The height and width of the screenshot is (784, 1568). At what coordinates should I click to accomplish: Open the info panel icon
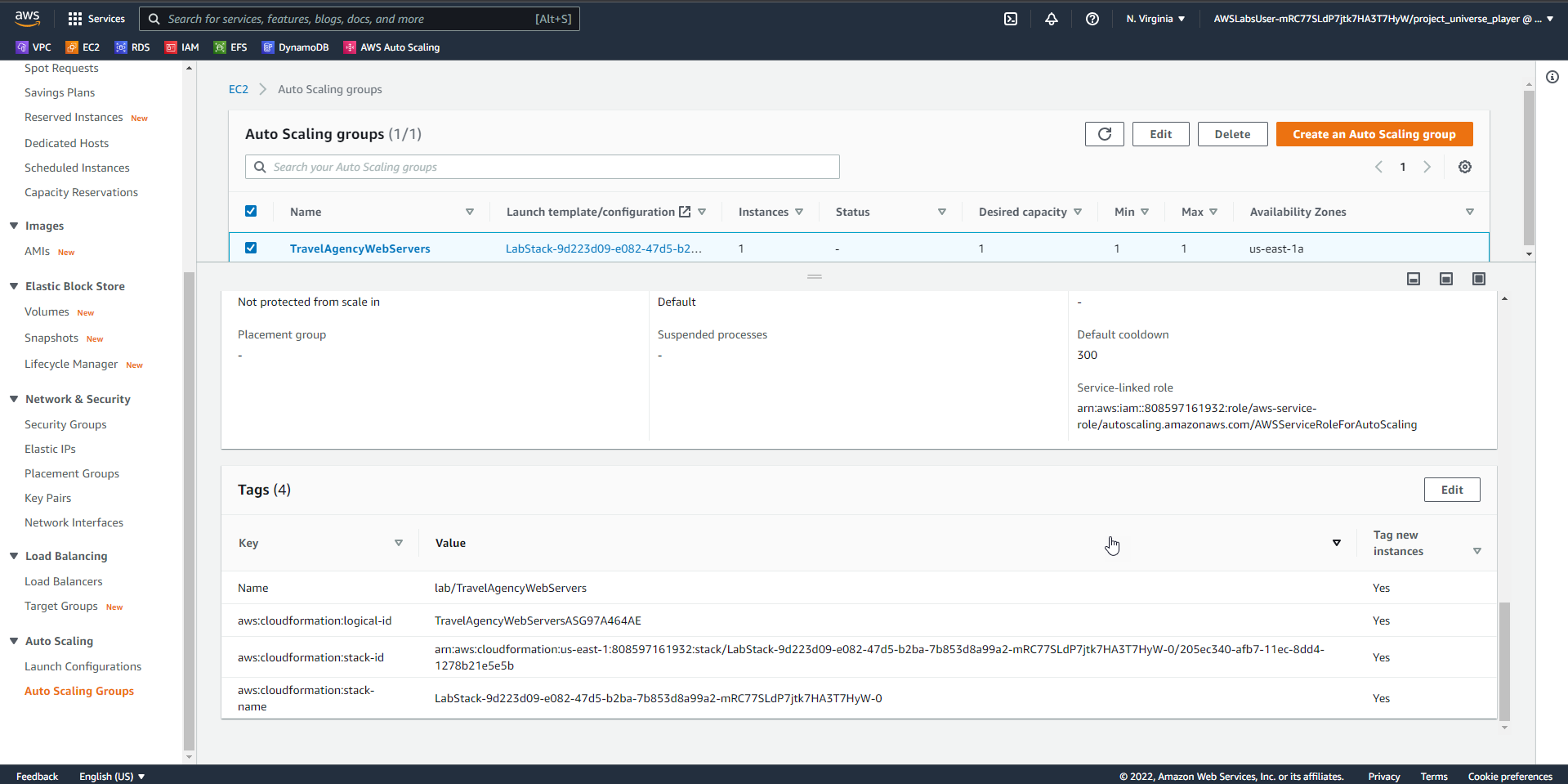(1552, 77)
